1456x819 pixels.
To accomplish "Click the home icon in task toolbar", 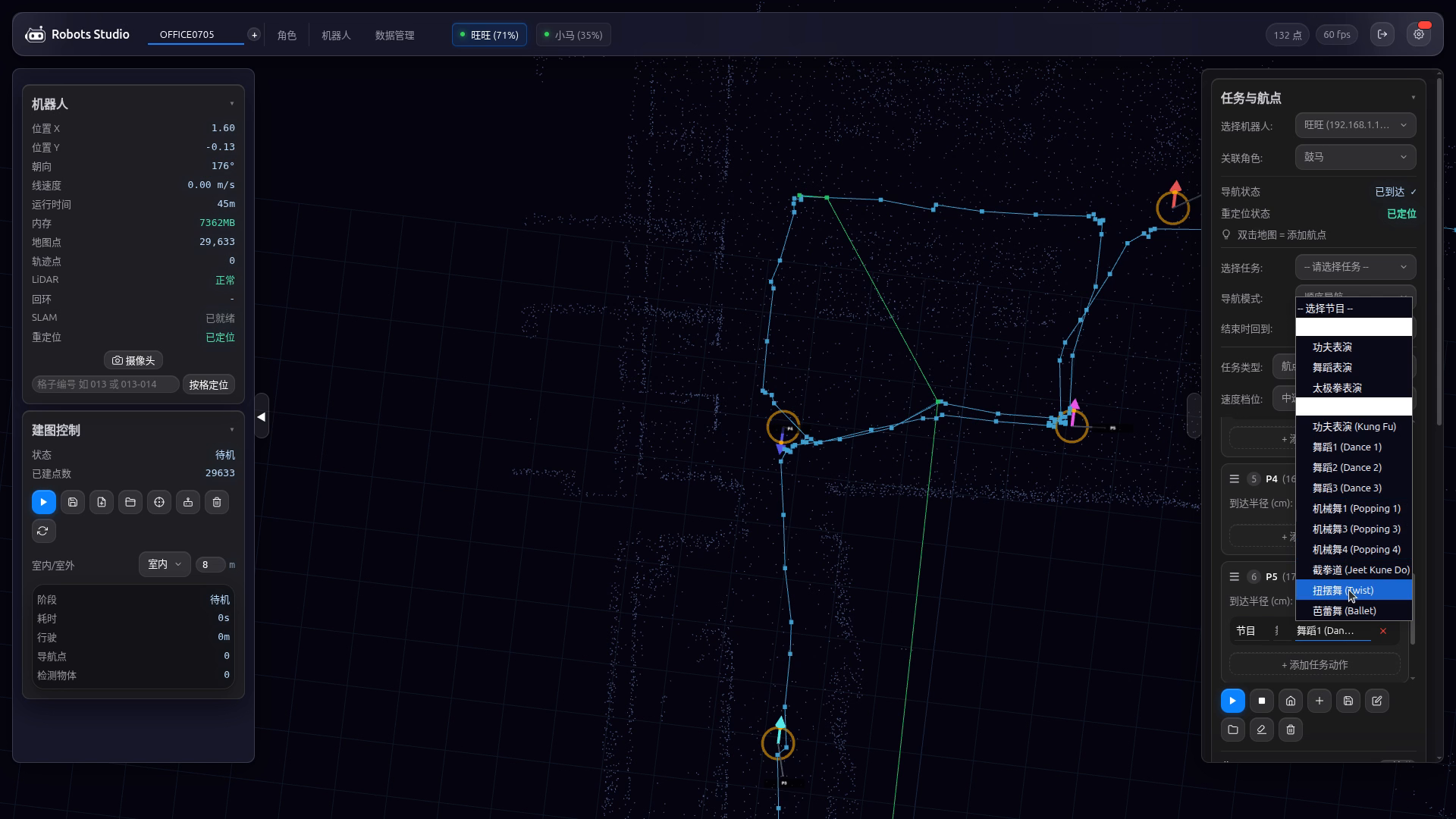I will 1291,701.
